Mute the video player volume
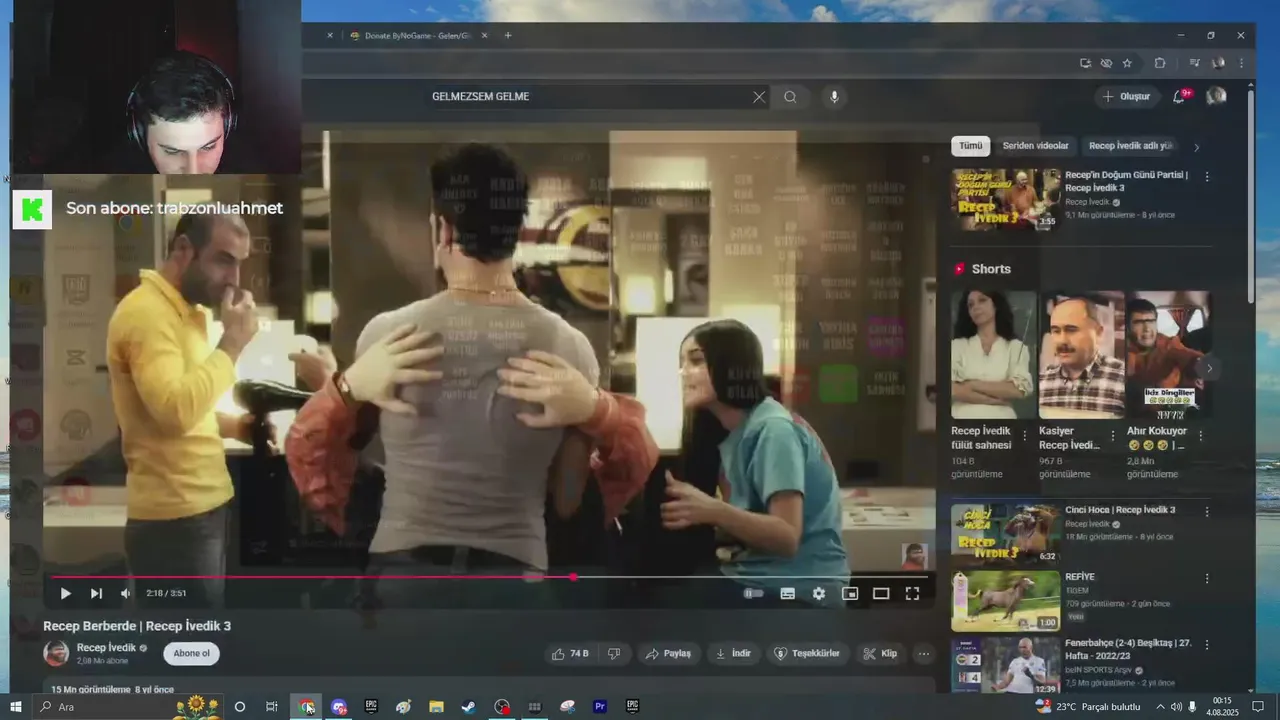Viewport: 1280px width, 720px height. (x=126, y=593)
